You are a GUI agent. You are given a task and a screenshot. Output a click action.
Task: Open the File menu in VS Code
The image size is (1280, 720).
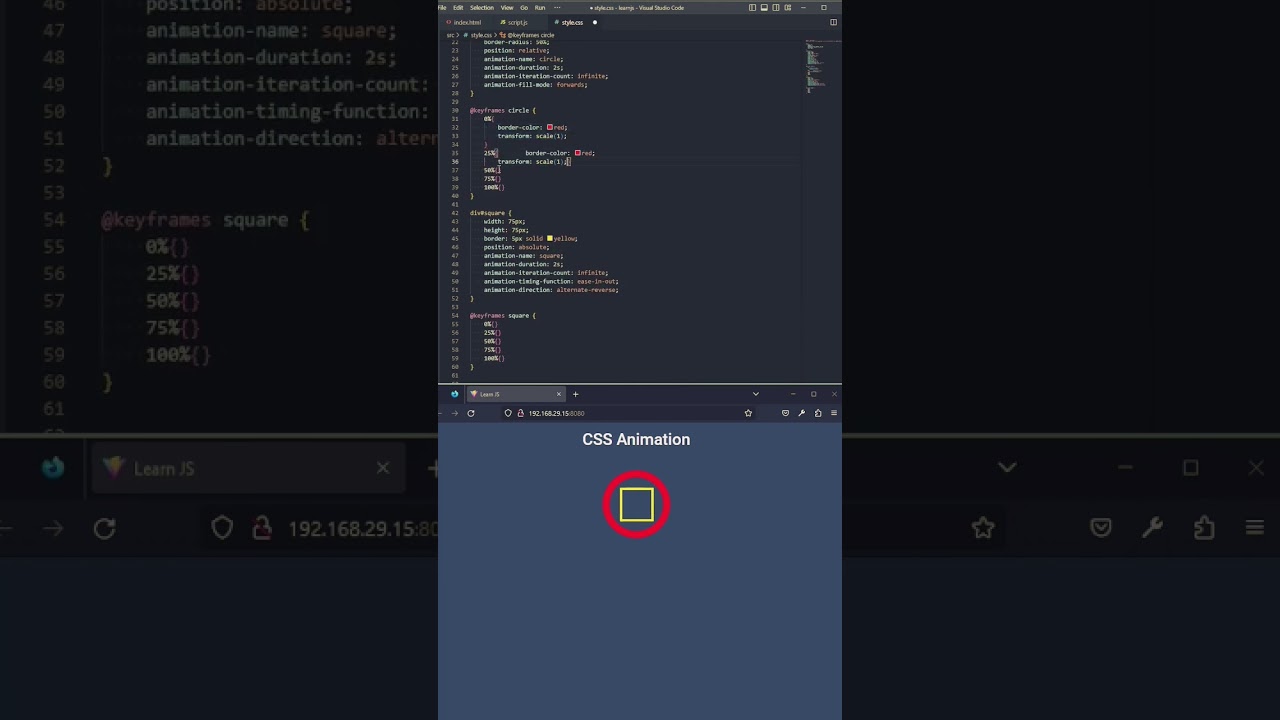(442, 8)
